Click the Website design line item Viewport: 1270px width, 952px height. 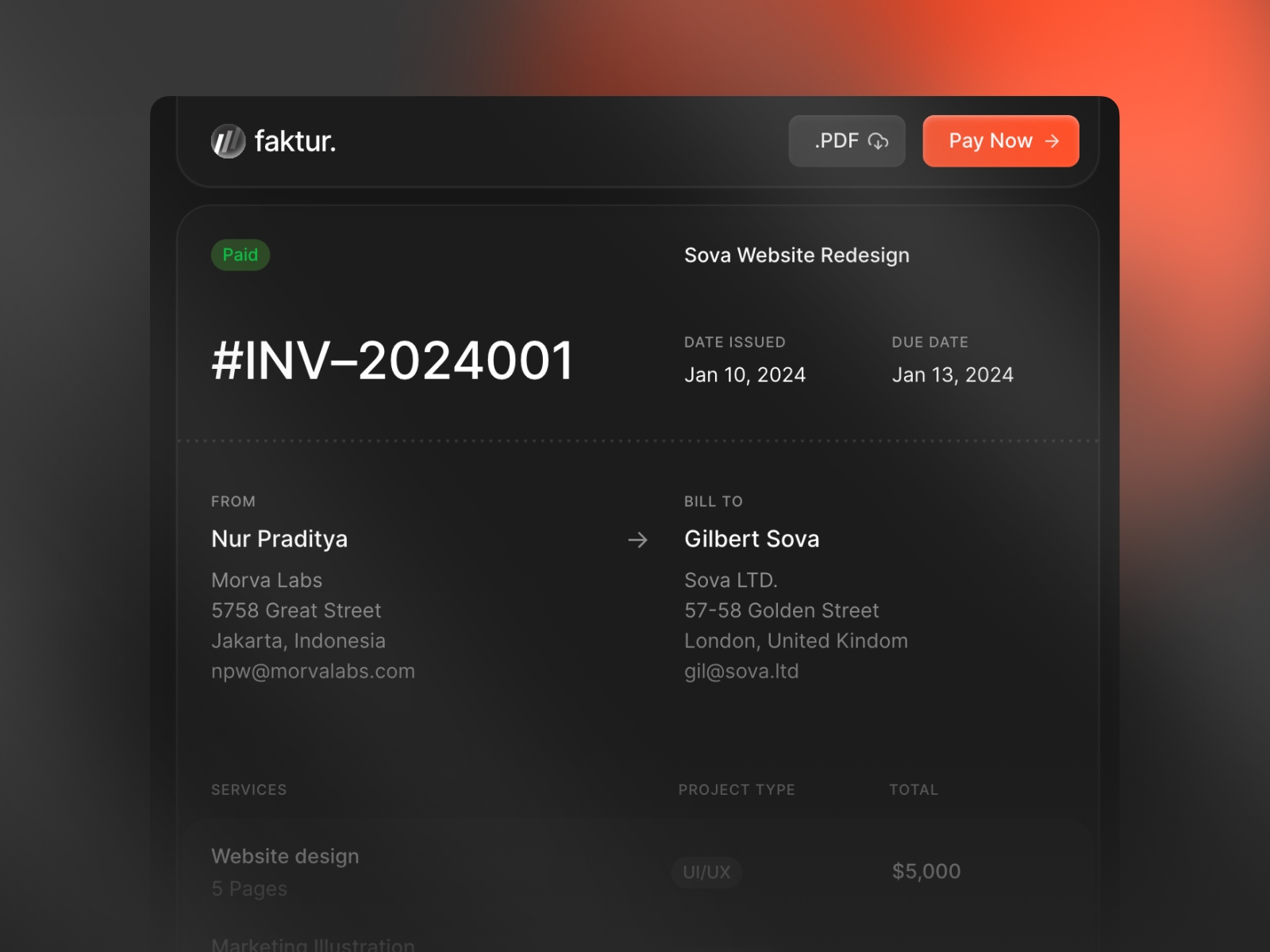point(285,856)
